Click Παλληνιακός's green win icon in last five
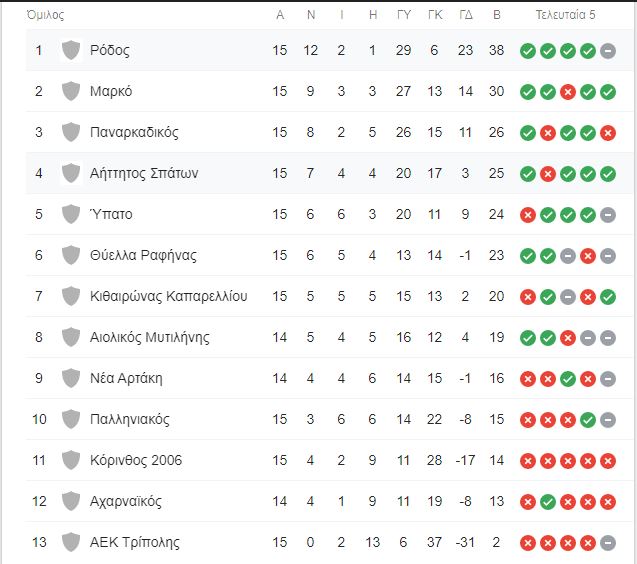Image resolution: width=637 pixels, height=564 pixels. click(588, 420)
